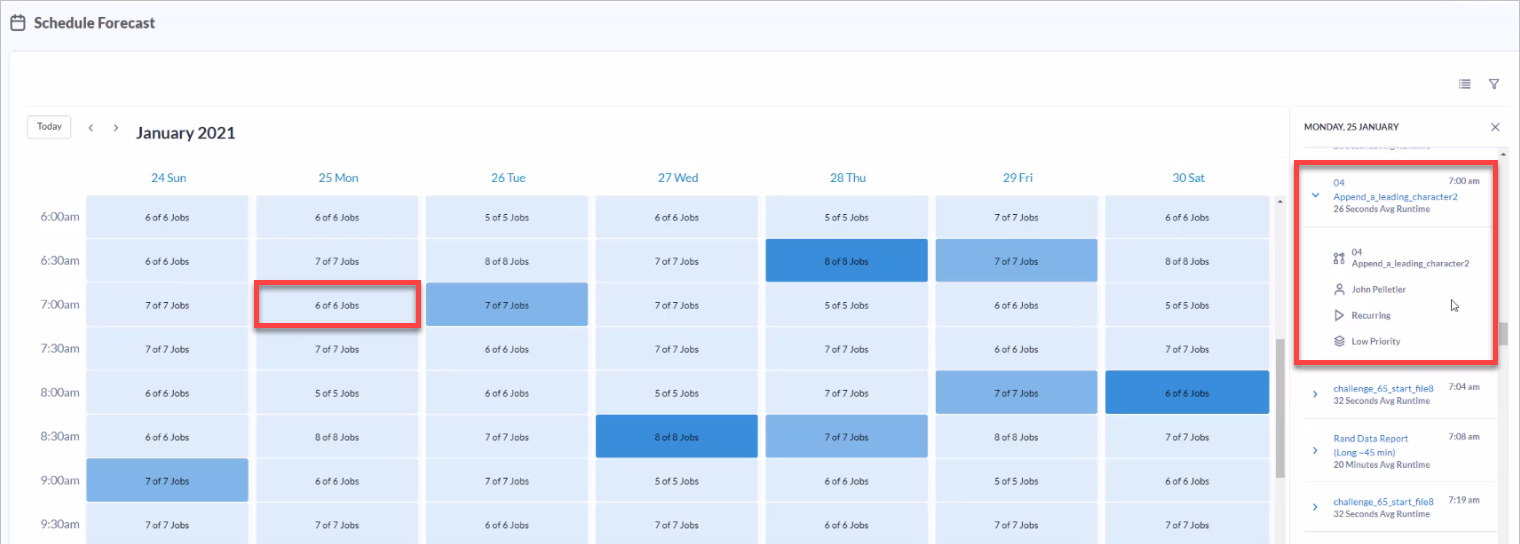Select the 8:00am Friday 7 of 7 Jobs cell
Viewport: 1520px width, 544px height.
[x=1017, y=393]
